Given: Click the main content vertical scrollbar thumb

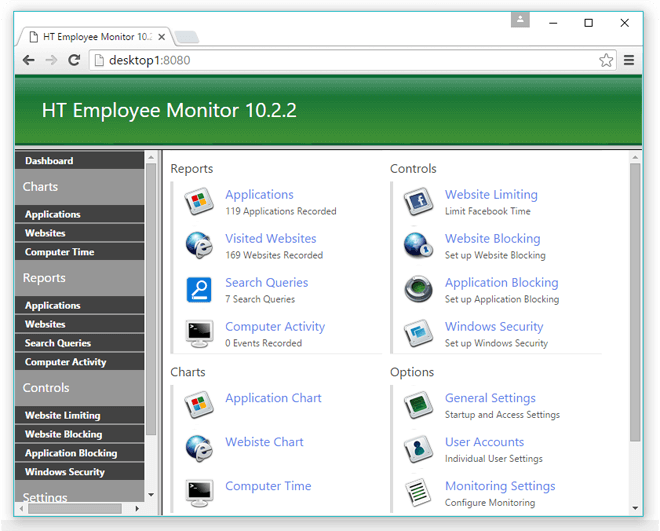Looking at the screenshot, I should [x=635, y=302].
